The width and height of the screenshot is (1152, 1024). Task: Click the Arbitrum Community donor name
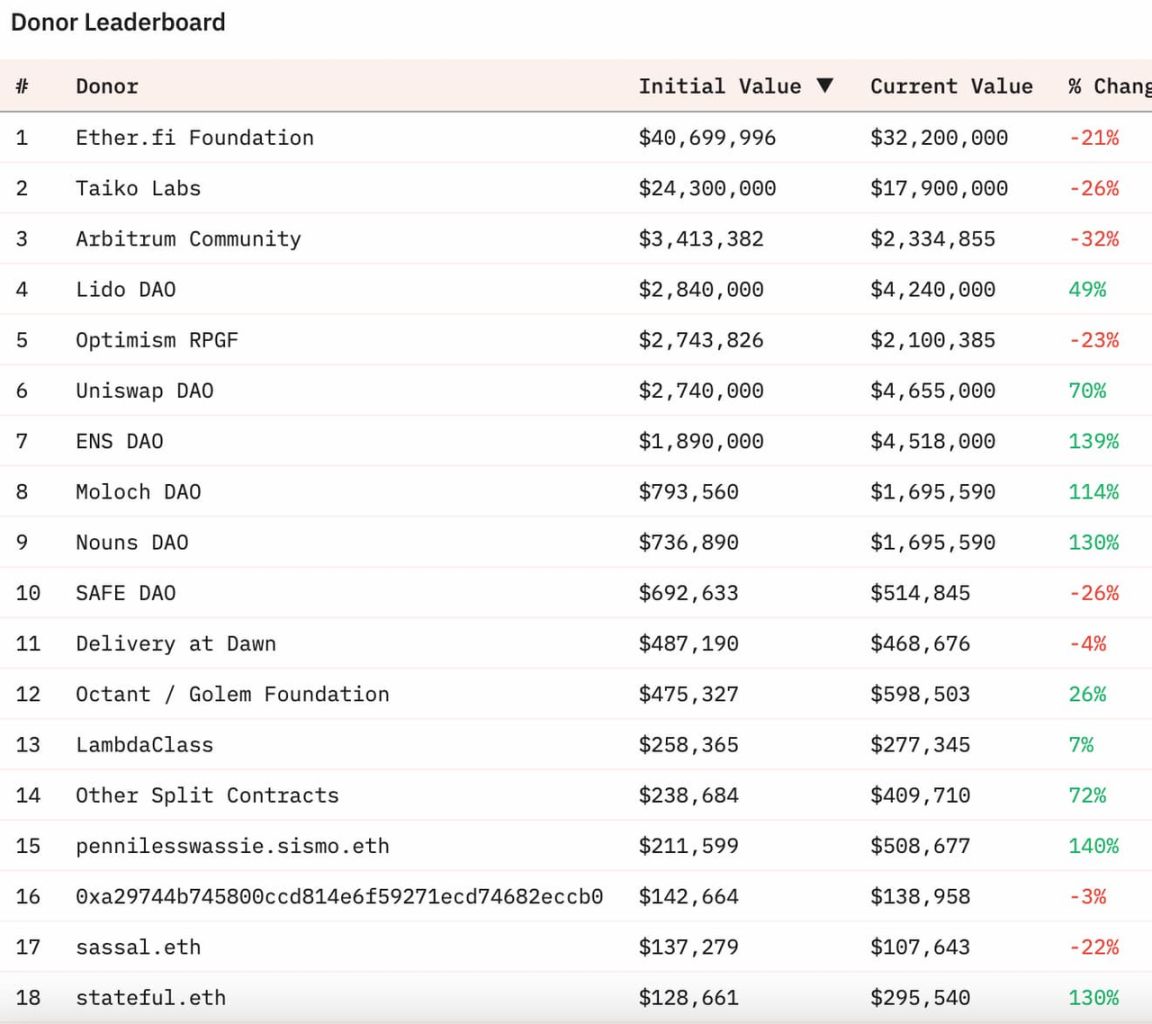(188, 239)
